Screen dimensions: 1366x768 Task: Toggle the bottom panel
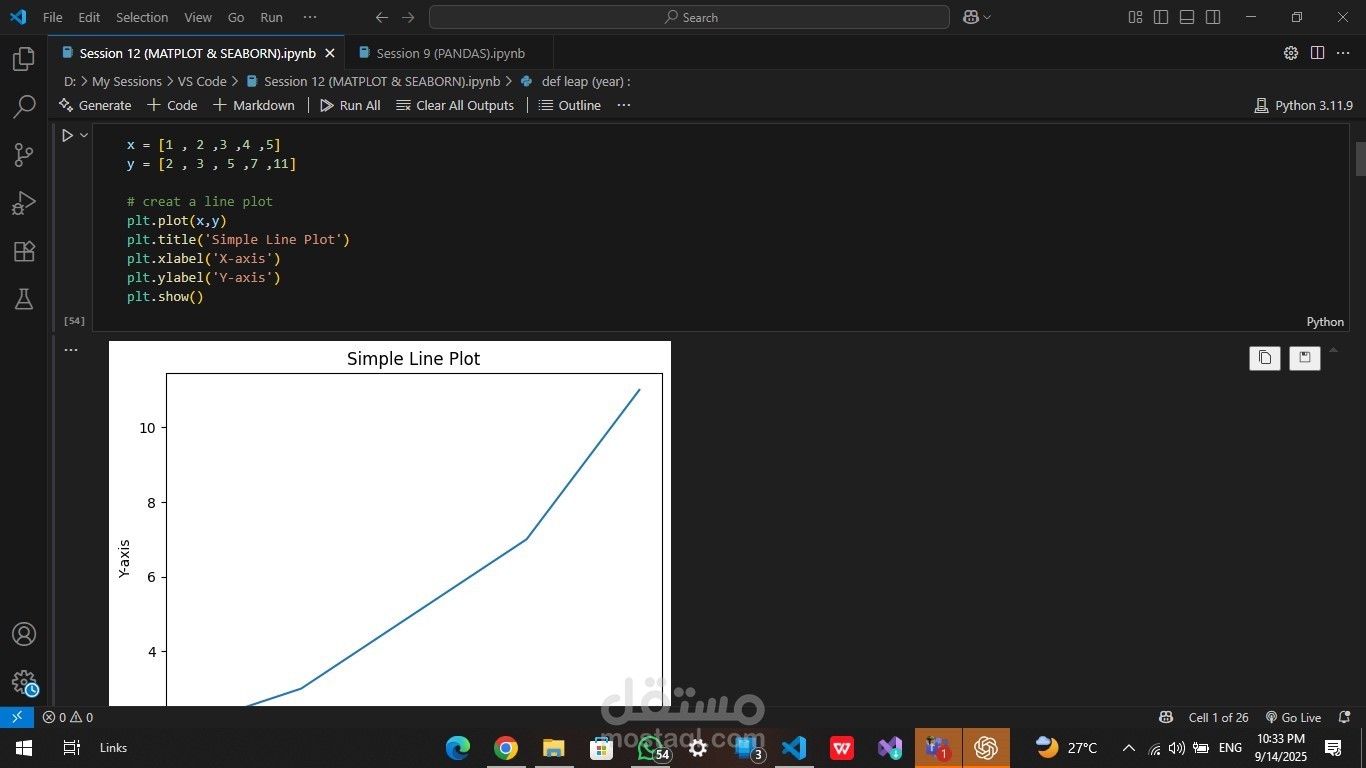(x=1187, y=17)
